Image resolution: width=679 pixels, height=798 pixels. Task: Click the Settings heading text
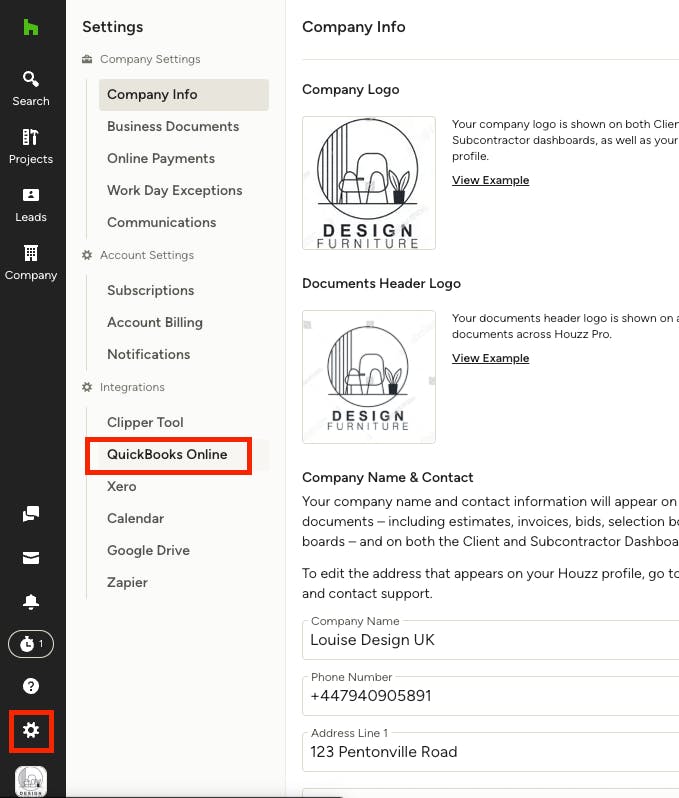click(112, 27)
